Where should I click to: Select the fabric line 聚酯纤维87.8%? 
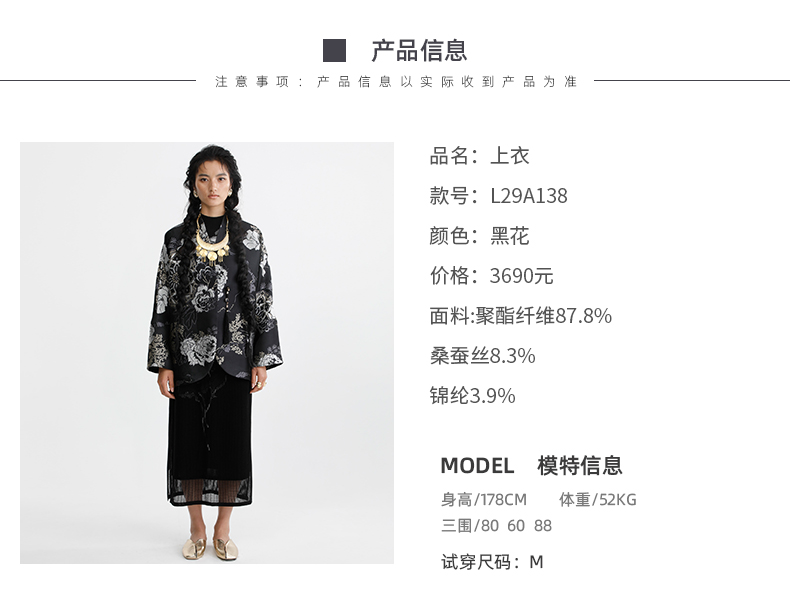tap(520, 316)
